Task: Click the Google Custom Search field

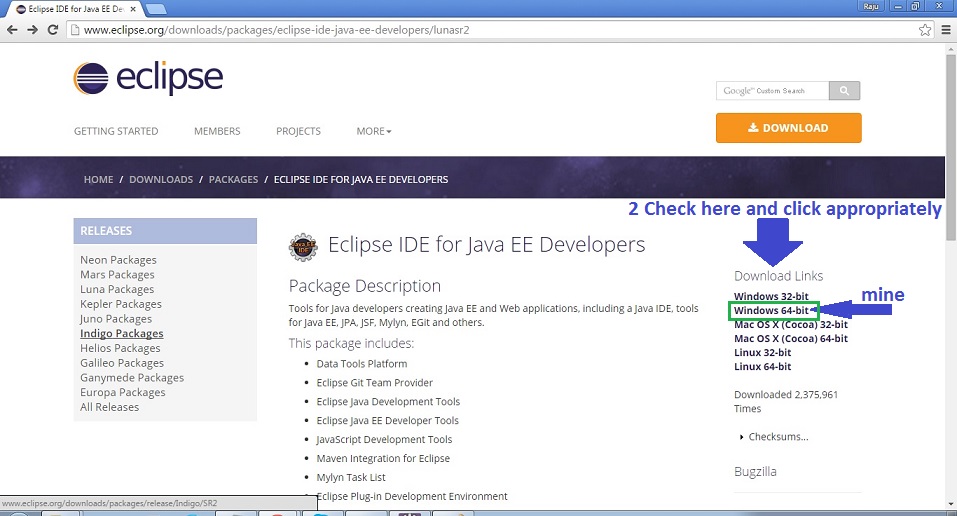Action: pyautogui.click(x=772, y=90)
